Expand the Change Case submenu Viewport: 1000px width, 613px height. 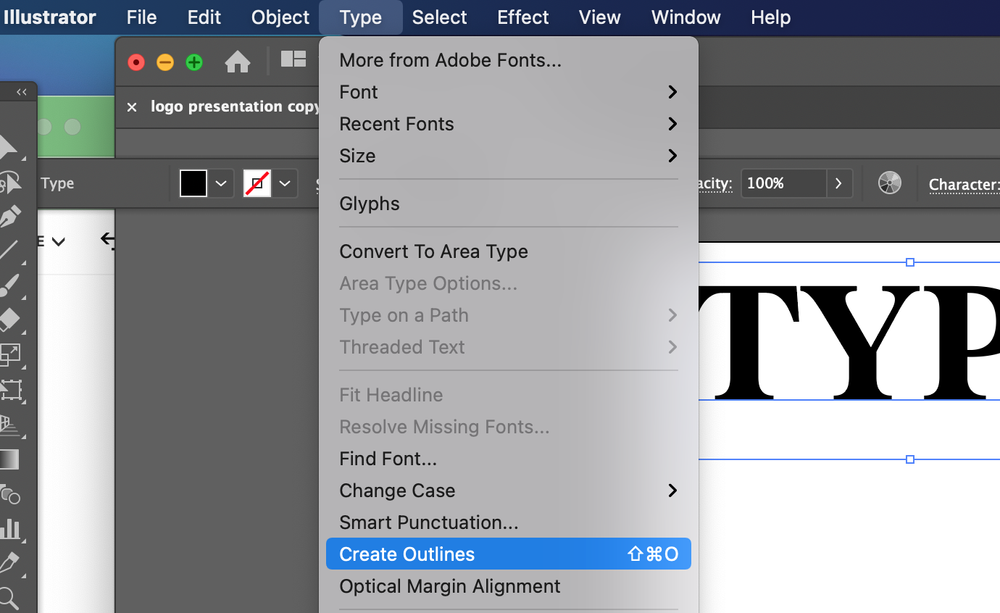(508, 491)
